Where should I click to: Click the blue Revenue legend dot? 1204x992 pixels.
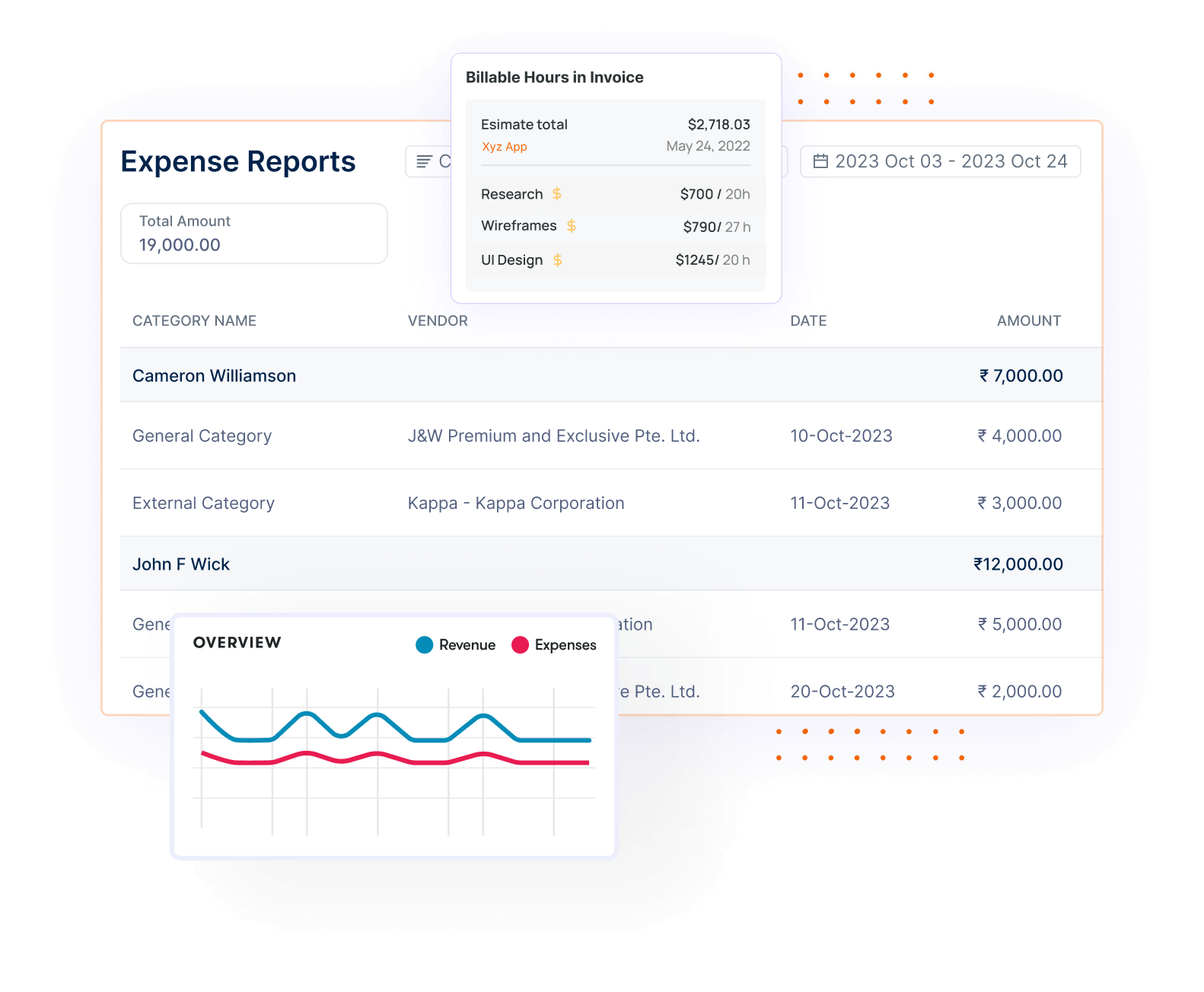pyautogui.click(x=425, y=645)
